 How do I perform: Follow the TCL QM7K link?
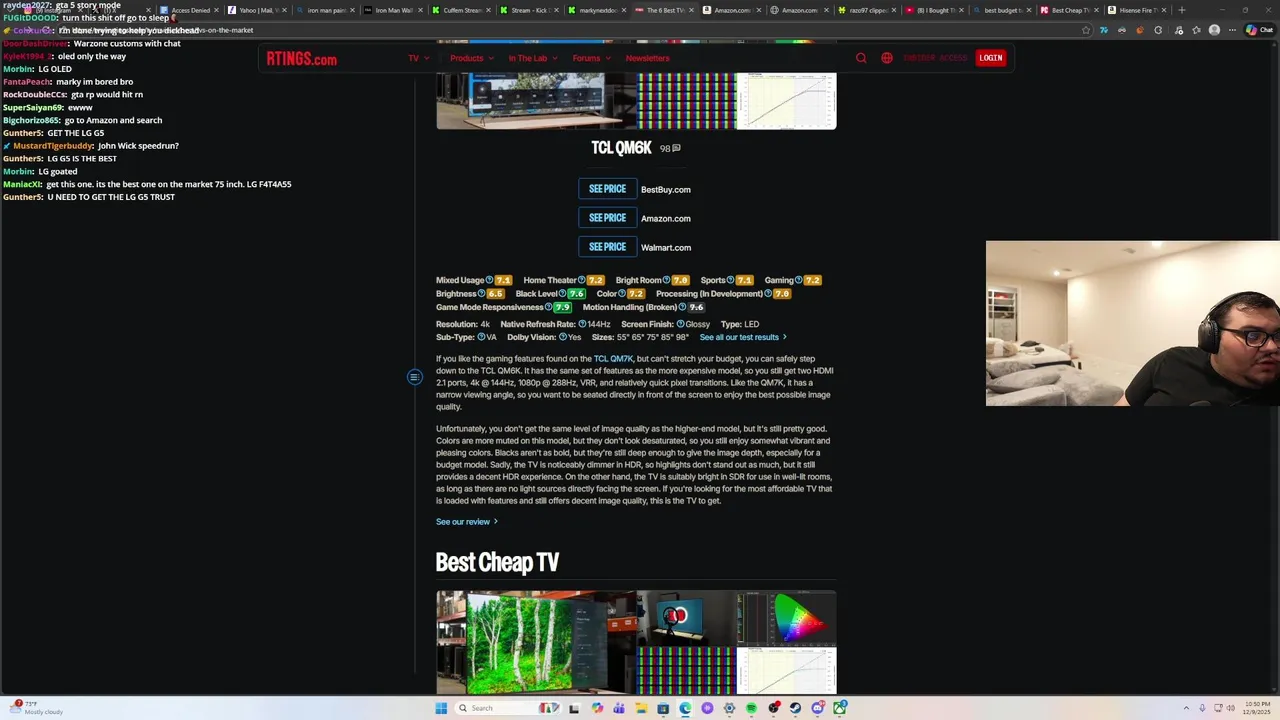coord(613,359)
